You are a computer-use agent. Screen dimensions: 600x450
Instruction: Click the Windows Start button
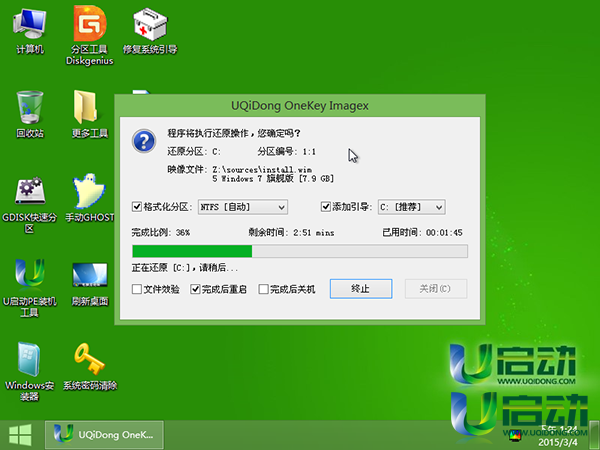[x=20, y=435]
